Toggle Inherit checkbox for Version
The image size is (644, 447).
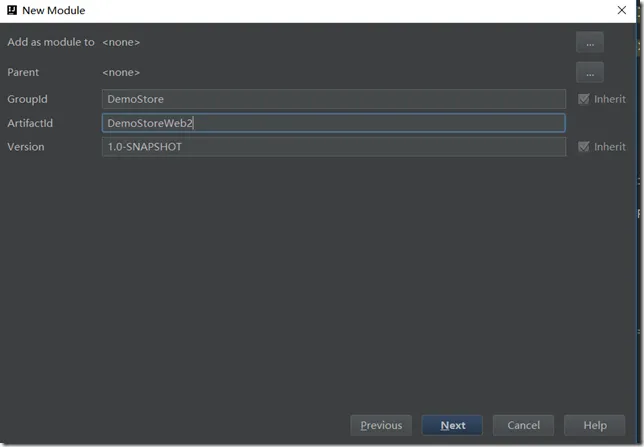[x=583, y=147]
